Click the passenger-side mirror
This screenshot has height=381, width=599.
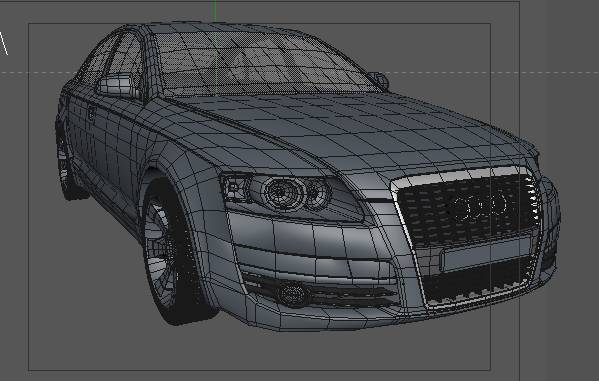tap(379, 79)
